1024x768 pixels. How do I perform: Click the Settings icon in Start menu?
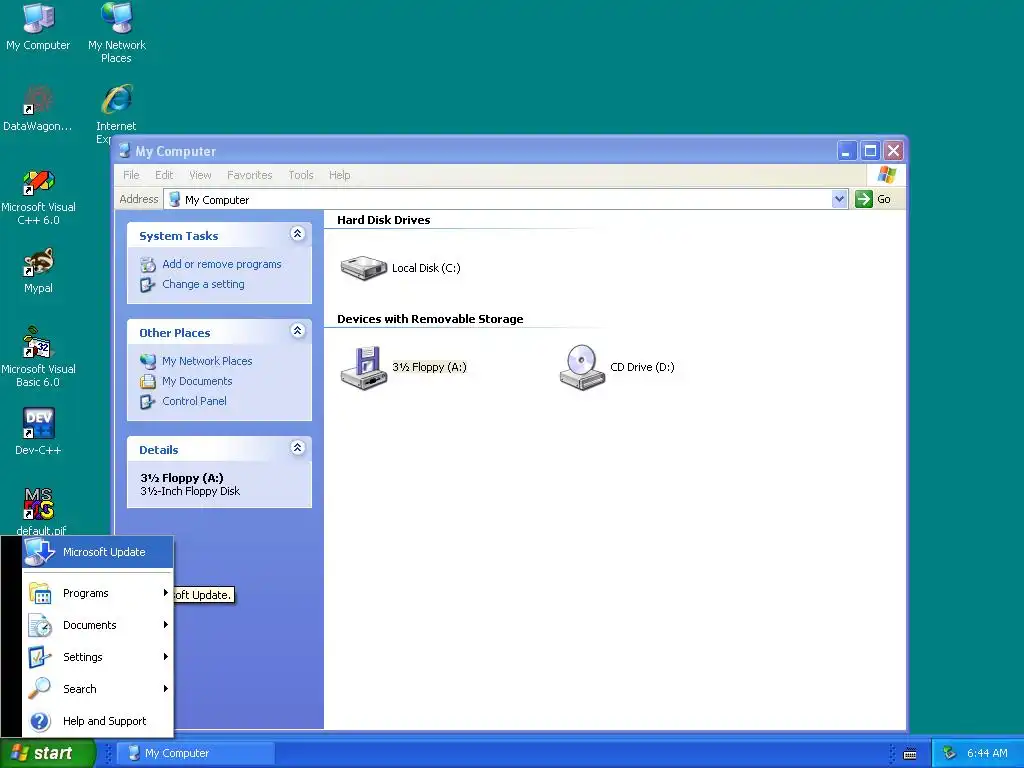[x=40, y=657]
